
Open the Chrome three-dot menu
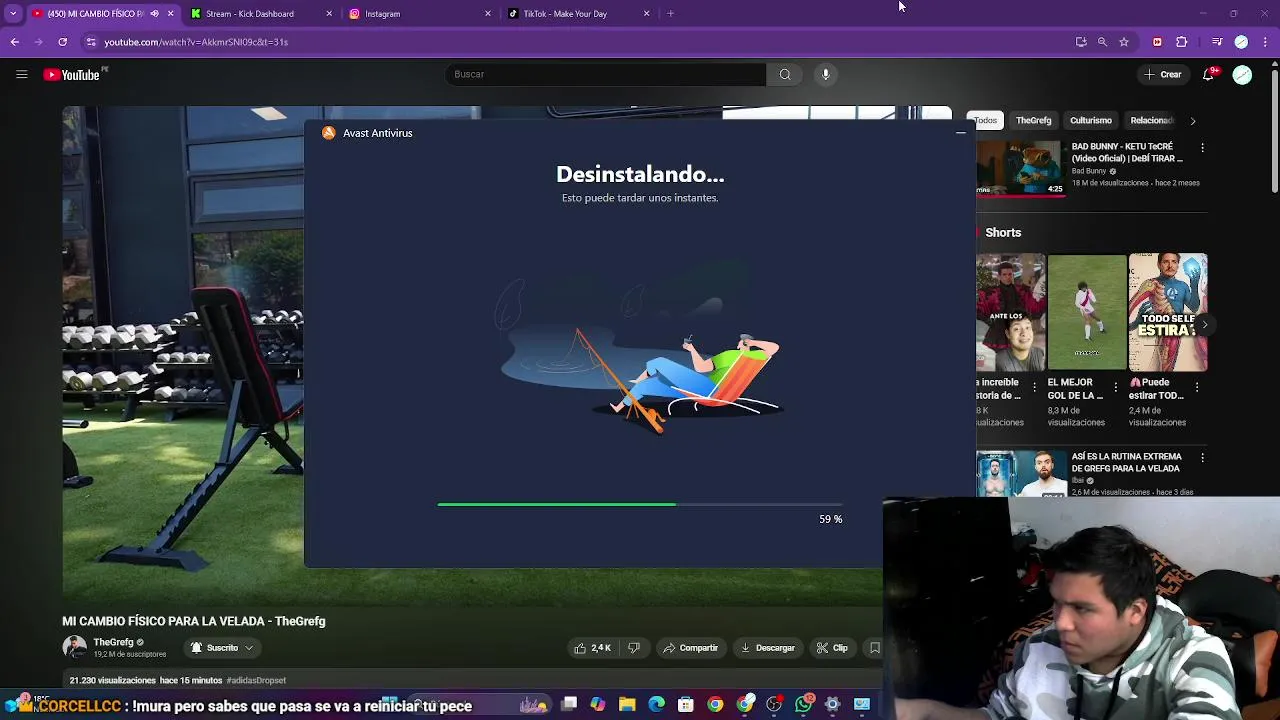(1266, 42)
